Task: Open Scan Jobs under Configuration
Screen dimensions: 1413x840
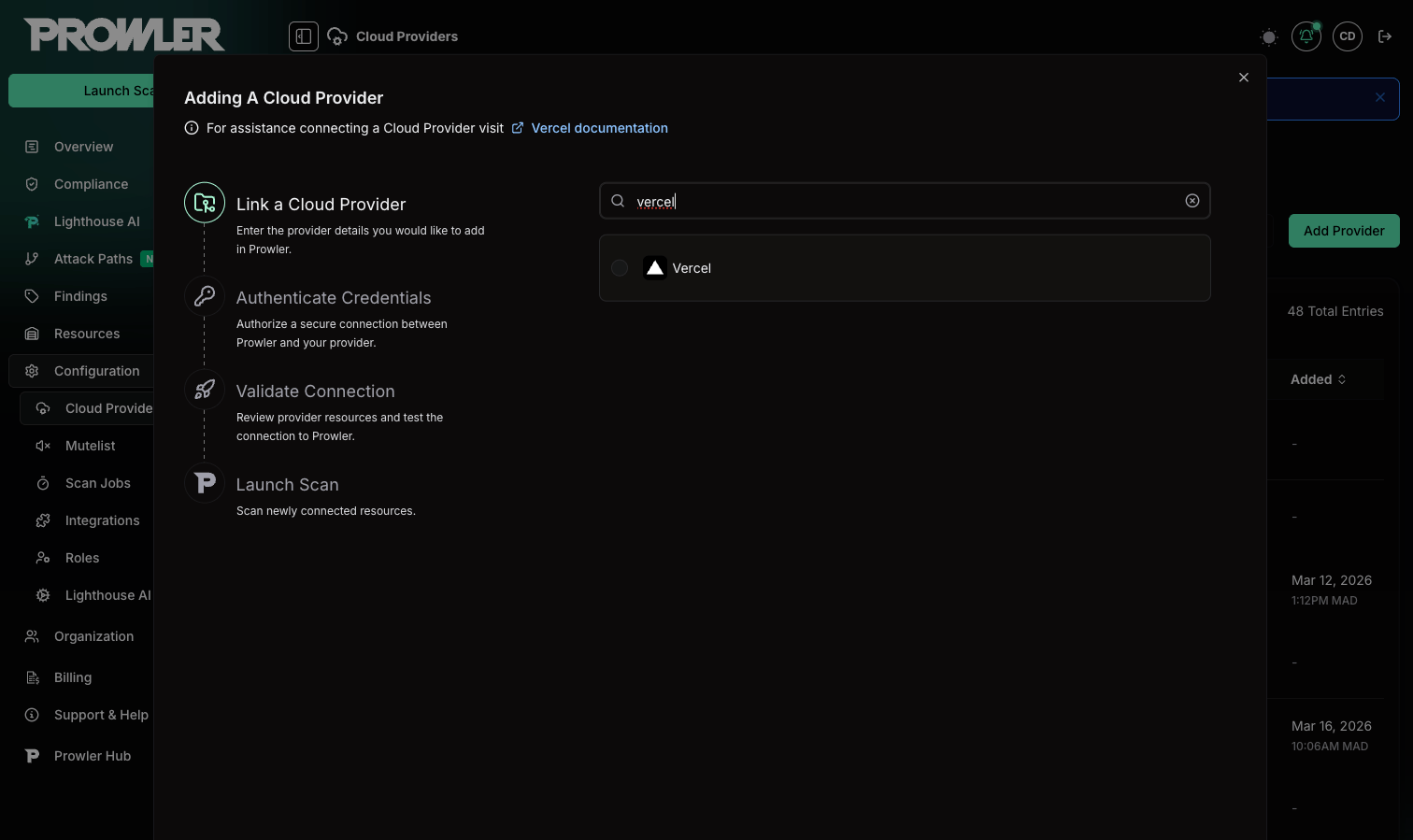Action: point(97,483)
